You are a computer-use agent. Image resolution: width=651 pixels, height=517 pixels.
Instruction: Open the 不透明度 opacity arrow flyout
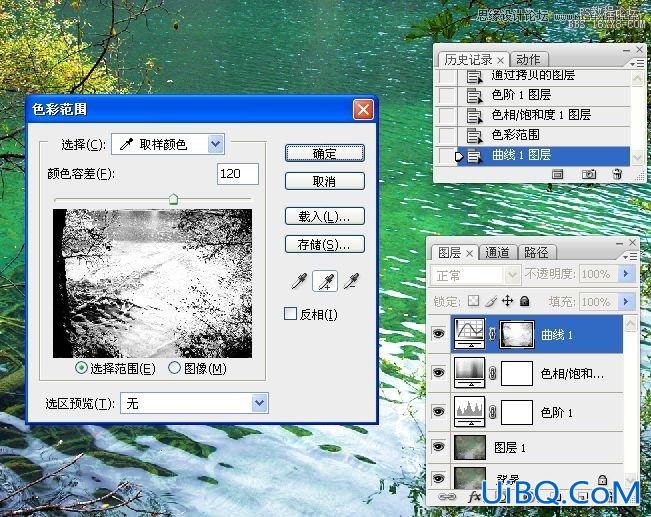click(626, 274)
